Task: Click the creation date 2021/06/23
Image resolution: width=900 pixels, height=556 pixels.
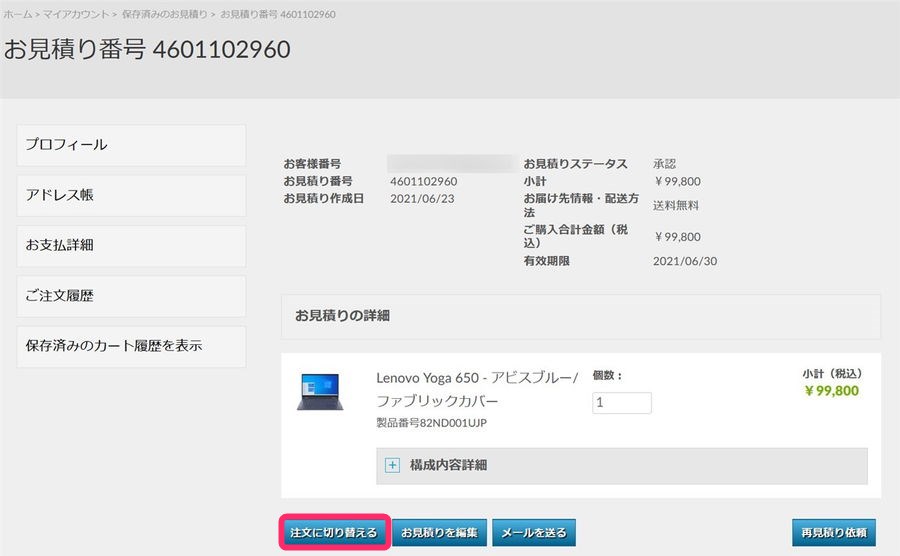Action: click(x=422, y=199)
